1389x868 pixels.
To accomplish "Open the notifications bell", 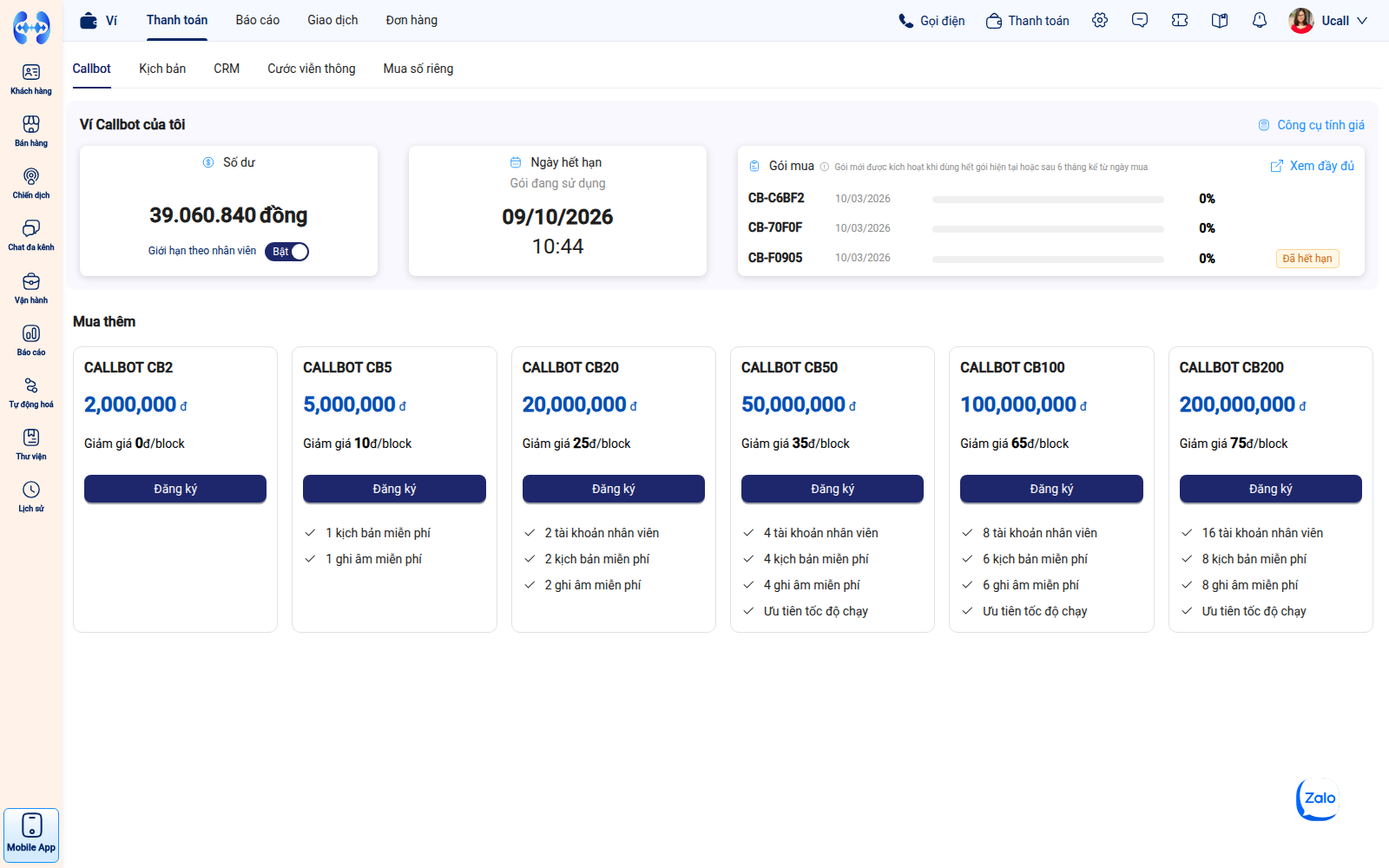I will pos(1260,20).
